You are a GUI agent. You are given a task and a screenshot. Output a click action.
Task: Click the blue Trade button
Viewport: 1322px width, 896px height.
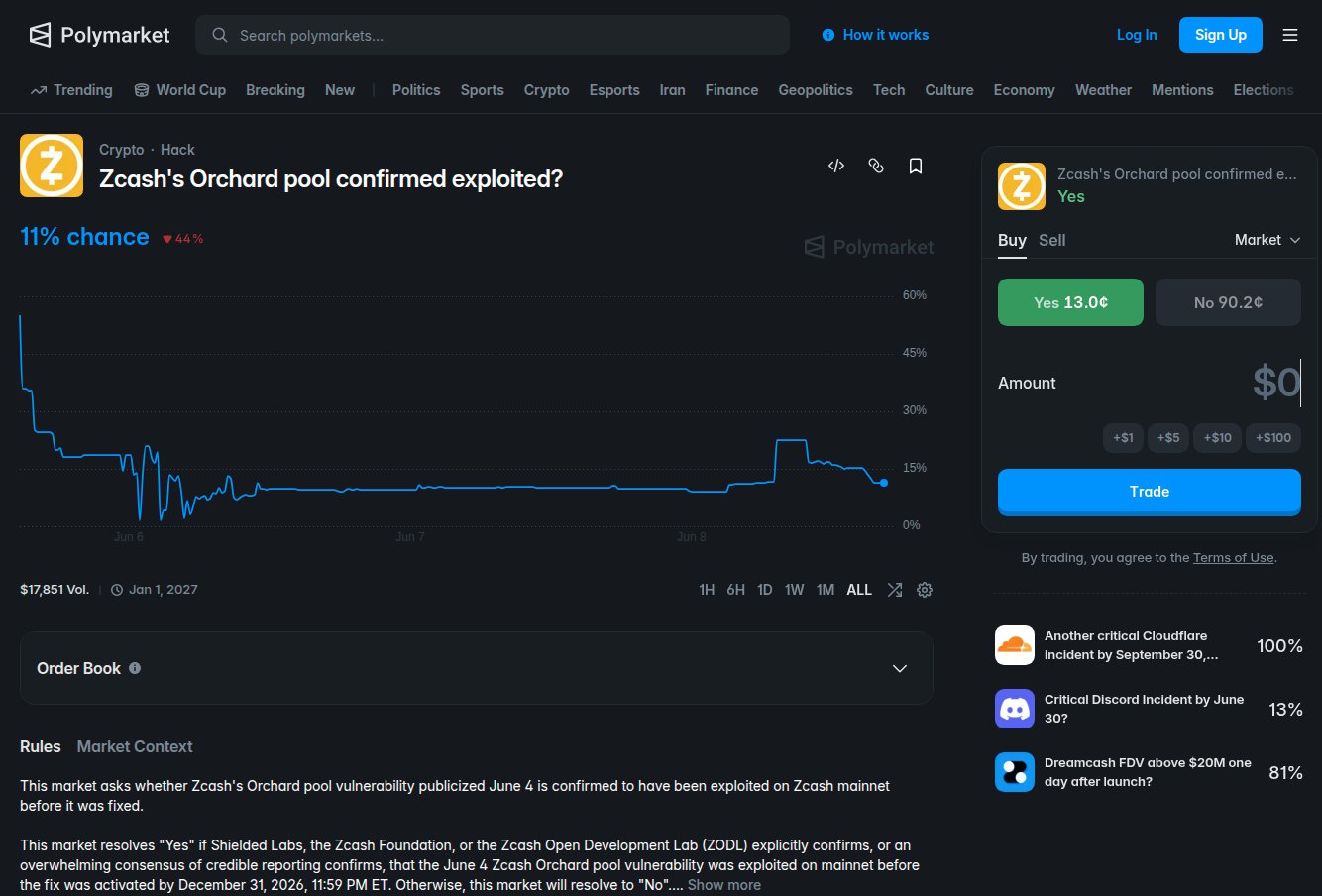tap(1150, 492)
